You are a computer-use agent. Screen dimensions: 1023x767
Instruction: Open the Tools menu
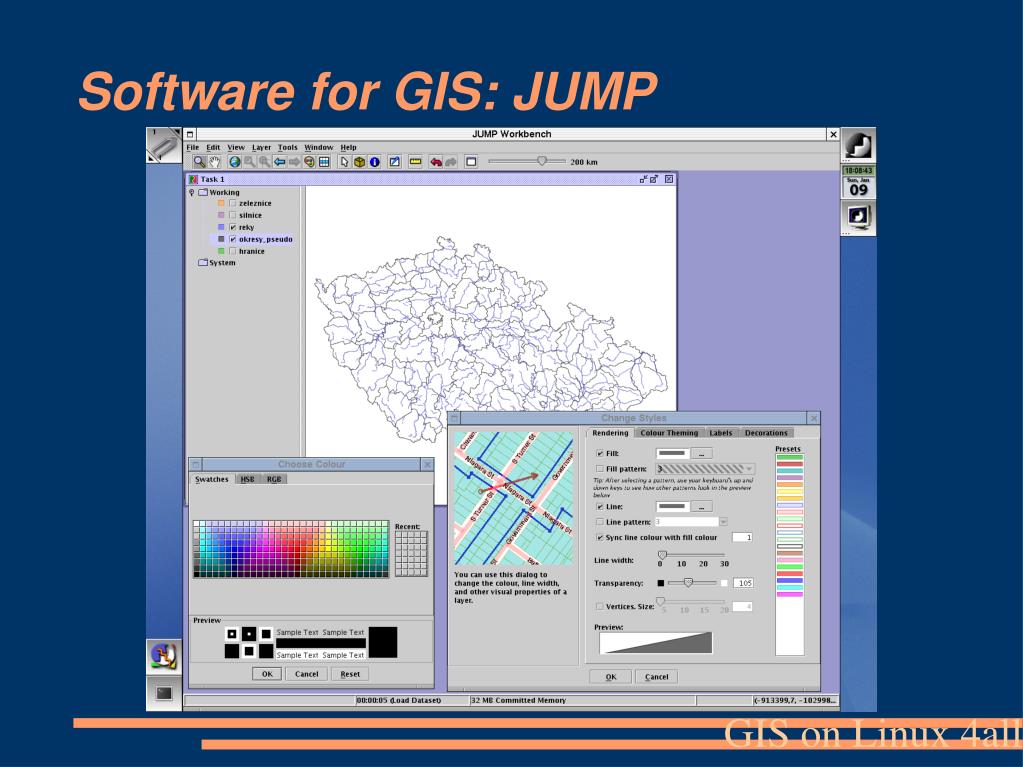(x=288, y=147)
